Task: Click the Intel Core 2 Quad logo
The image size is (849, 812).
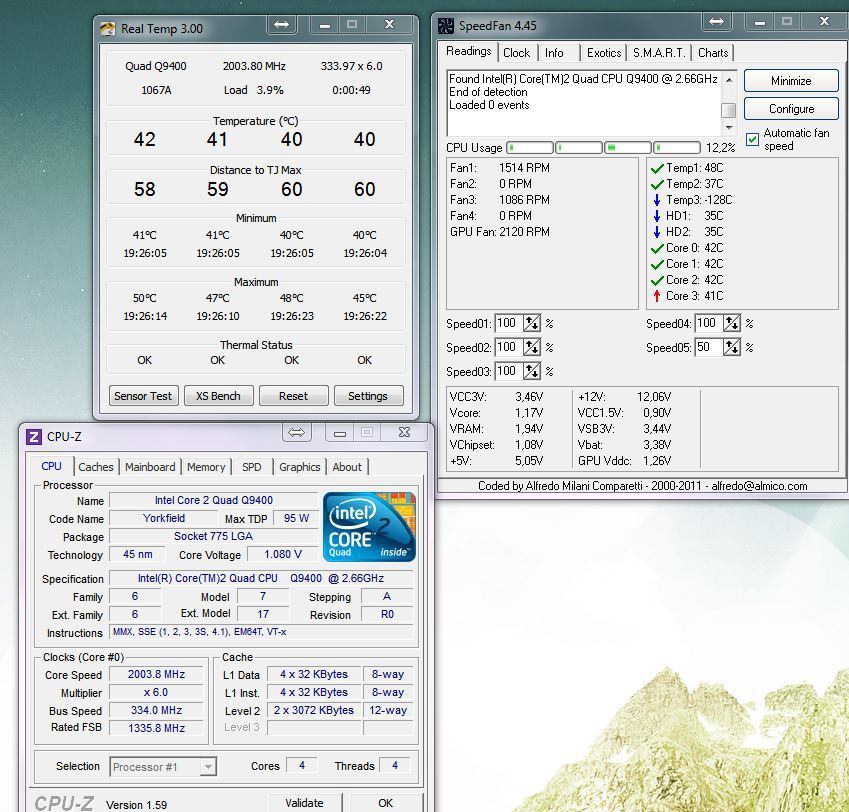Action: [369, 526]
